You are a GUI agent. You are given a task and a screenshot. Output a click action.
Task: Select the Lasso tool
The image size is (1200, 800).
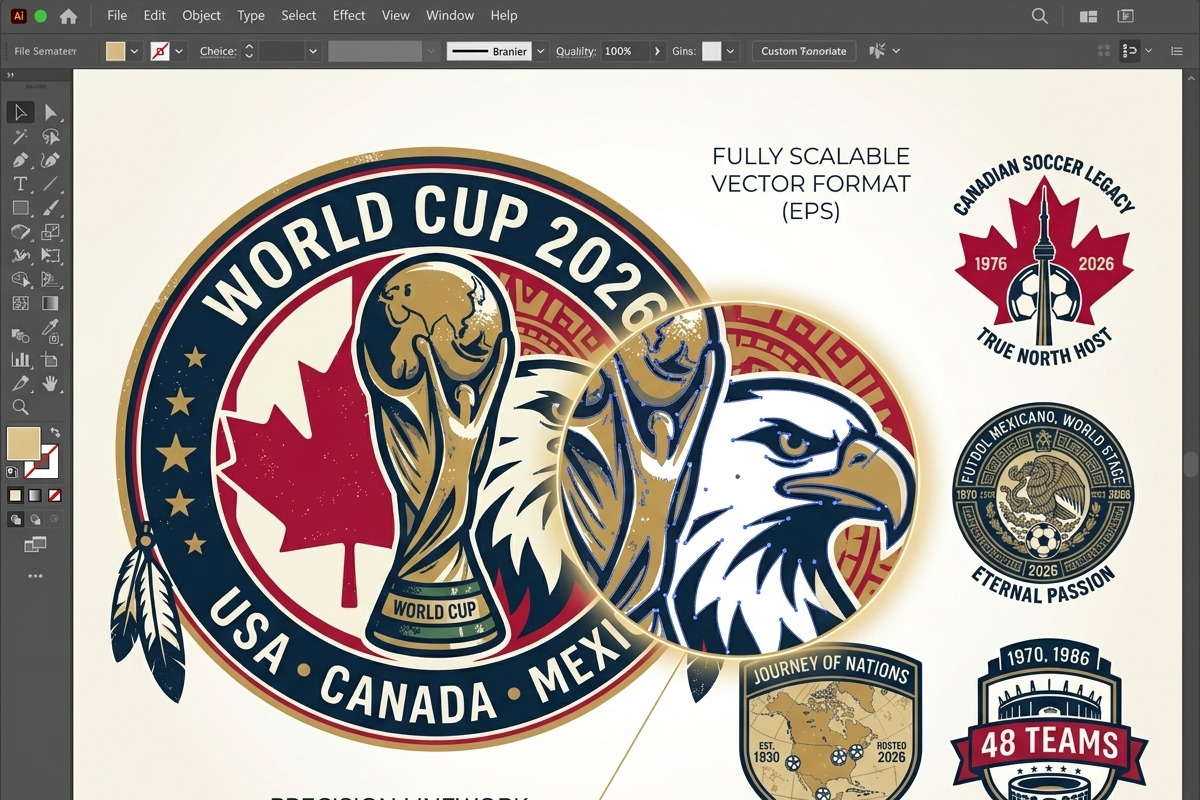pos(50,137)
